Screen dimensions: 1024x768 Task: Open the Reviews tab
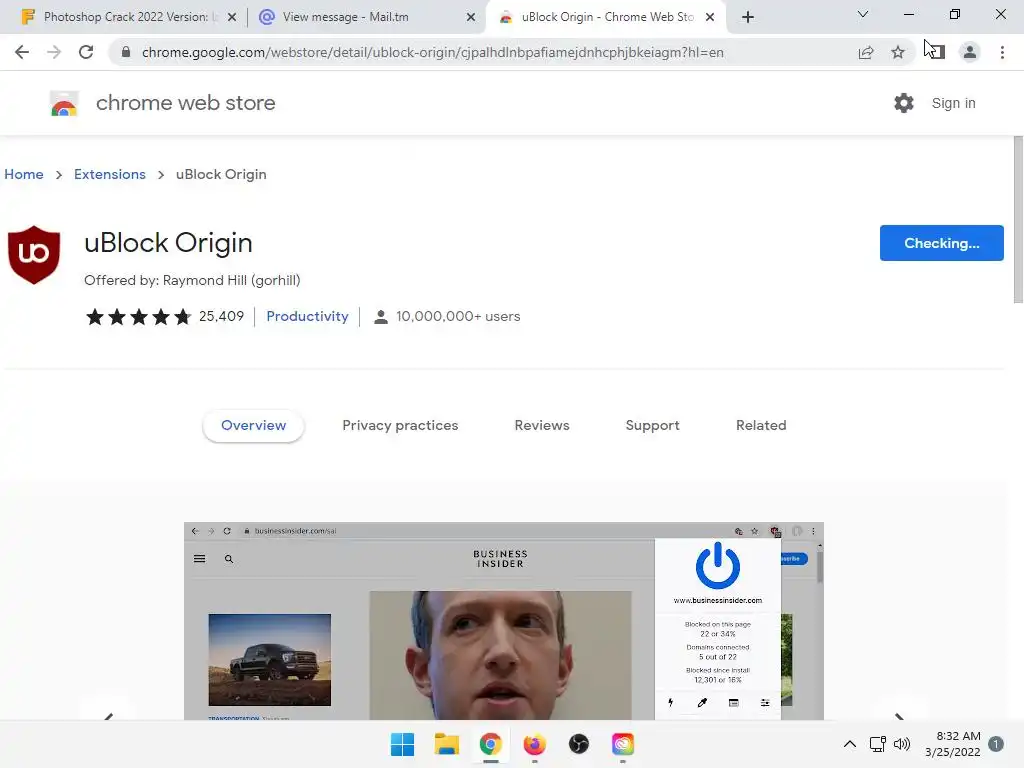[x=542, y=425]
